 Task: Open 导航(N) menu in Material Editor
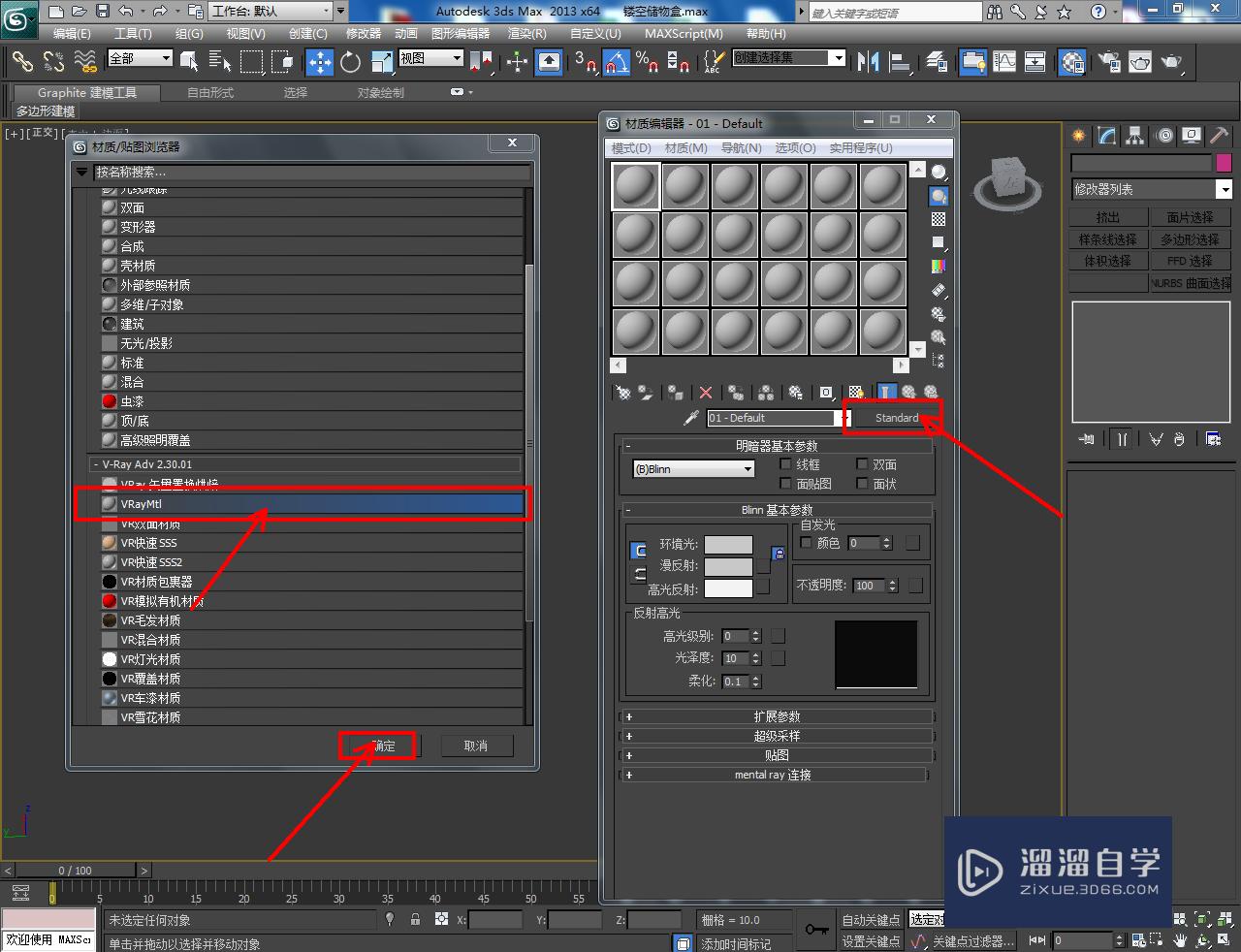point(742,148)
